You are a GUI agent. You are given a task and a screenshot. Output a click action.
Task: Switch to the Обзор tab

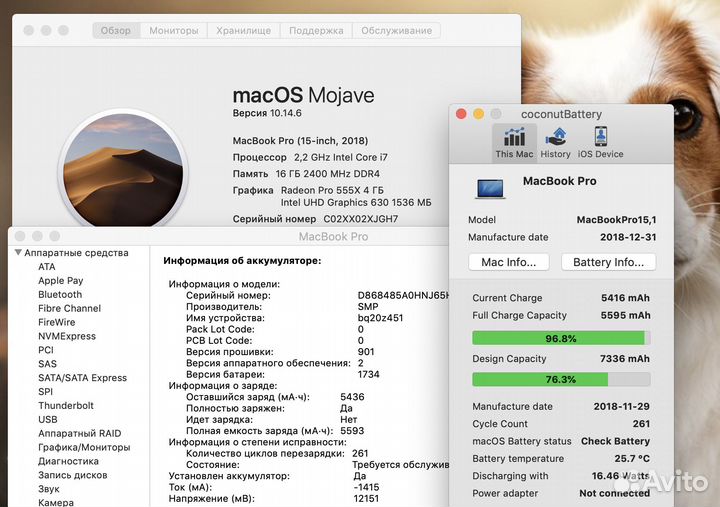[x=116, y=30]
